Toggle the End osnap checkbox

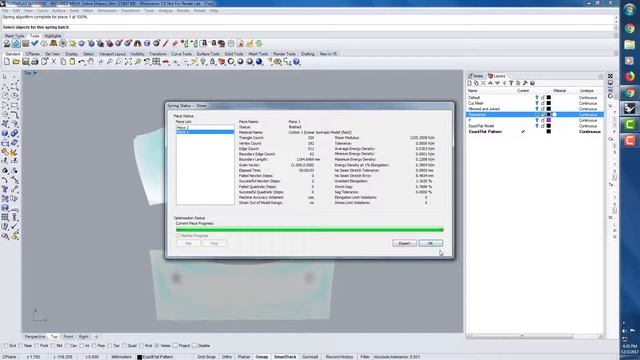click(x=6, y=346)
